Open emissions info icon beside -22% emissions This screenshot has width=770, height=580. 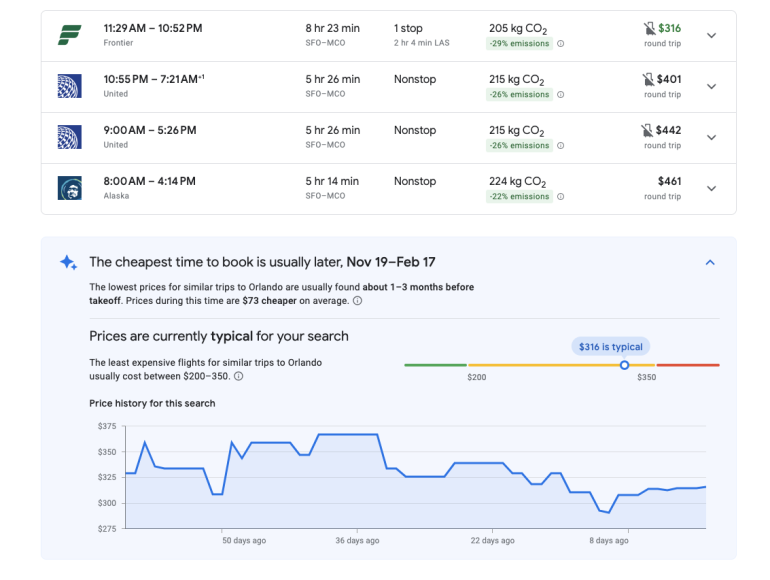coord(560,197)
